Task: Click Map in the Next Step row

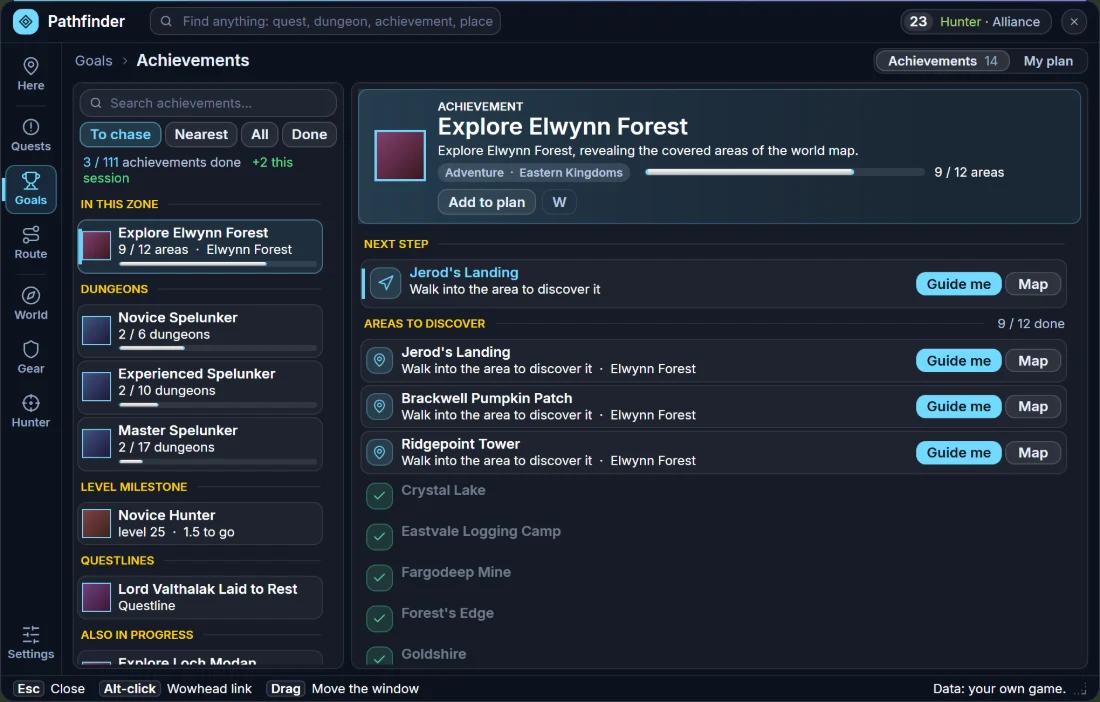Action: click(x=1033, y=284)
